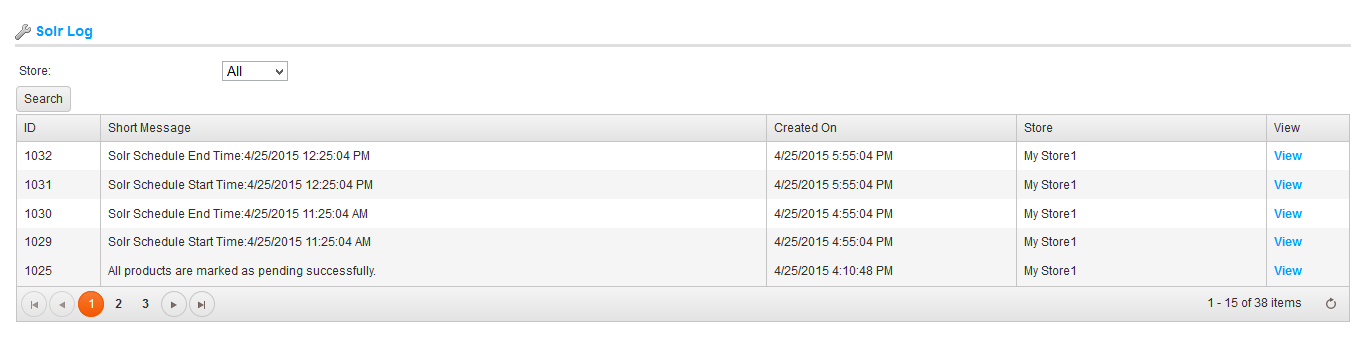Jump to last page of log
The width and height of the screenshot is (1365, 364).
[x=202, y=304]
